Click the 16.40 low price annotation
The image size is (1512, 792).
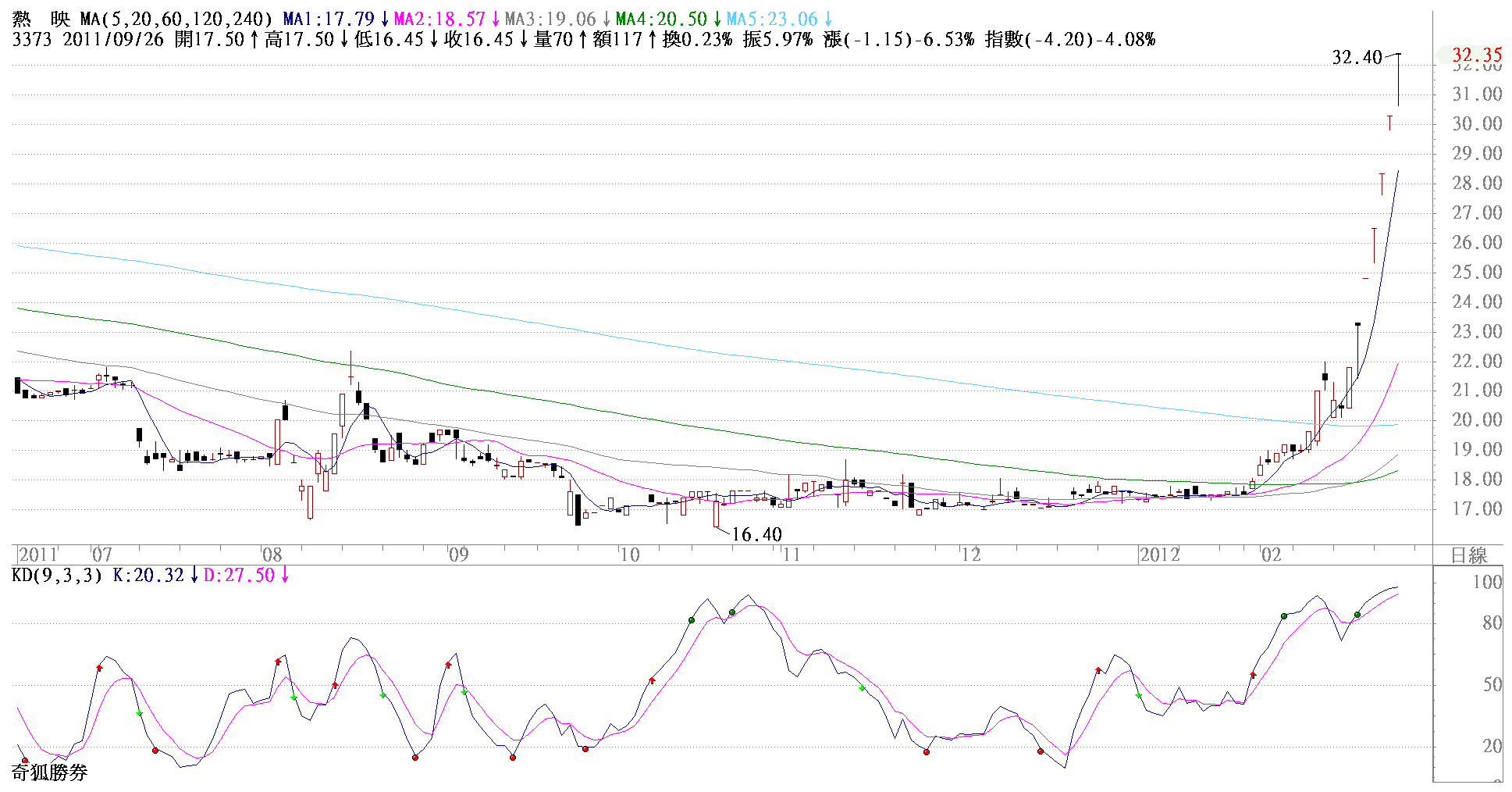click(x=756, y=534)
